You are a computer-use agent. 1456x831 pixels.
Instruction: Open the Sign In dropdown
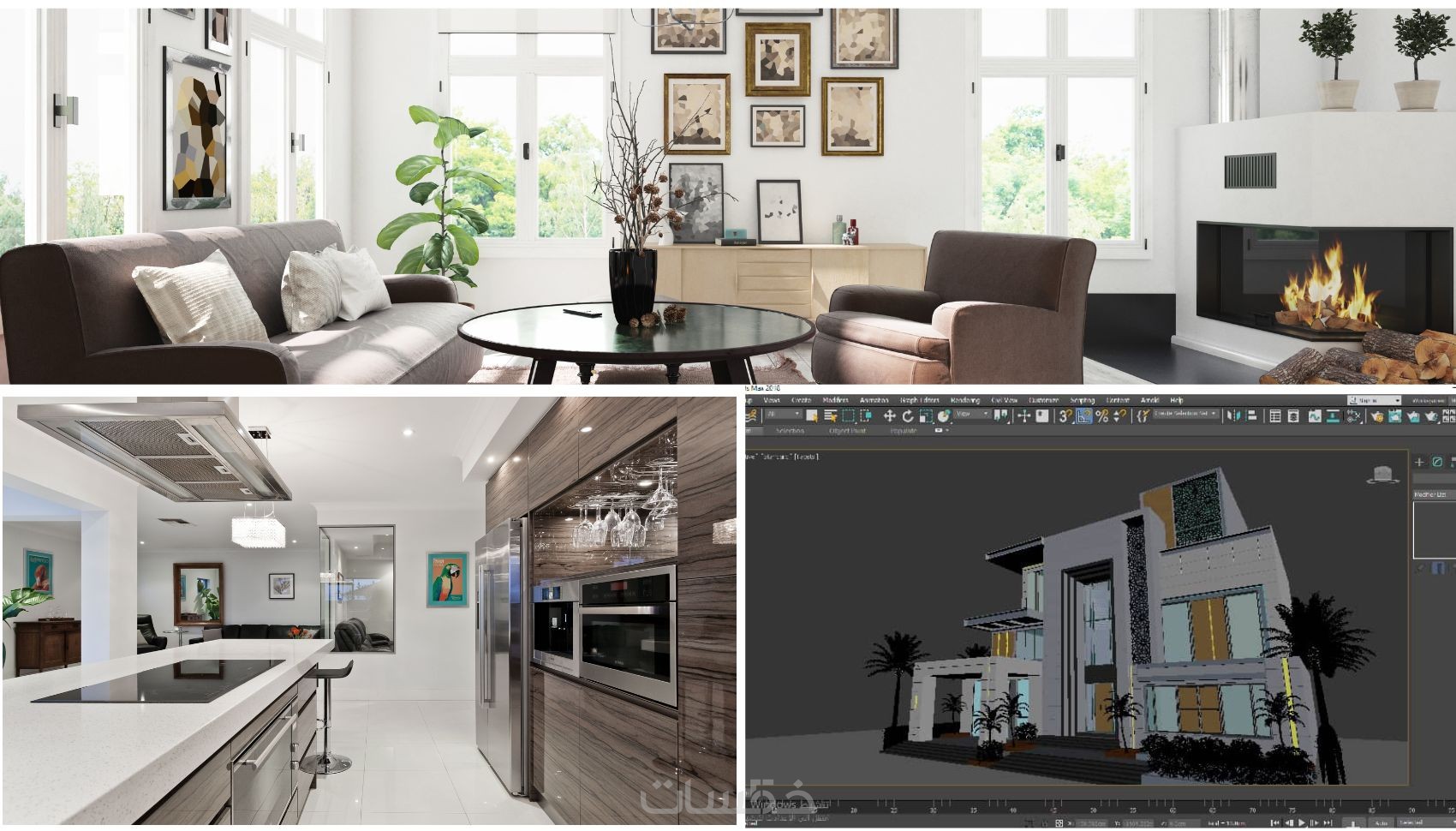1374,400
